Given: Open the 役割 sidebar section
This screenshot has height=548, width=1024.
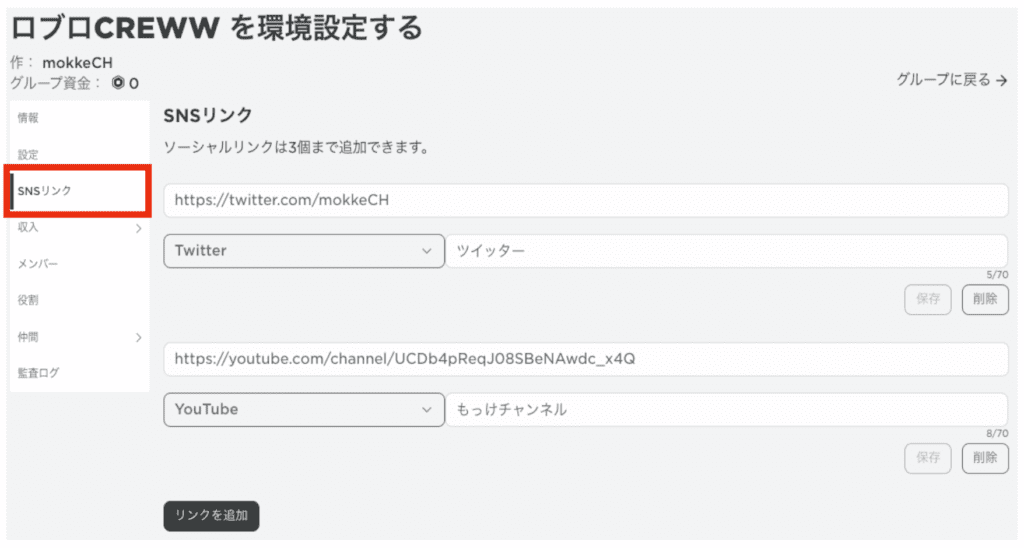Looking at the screenshot, I should 28,300.
